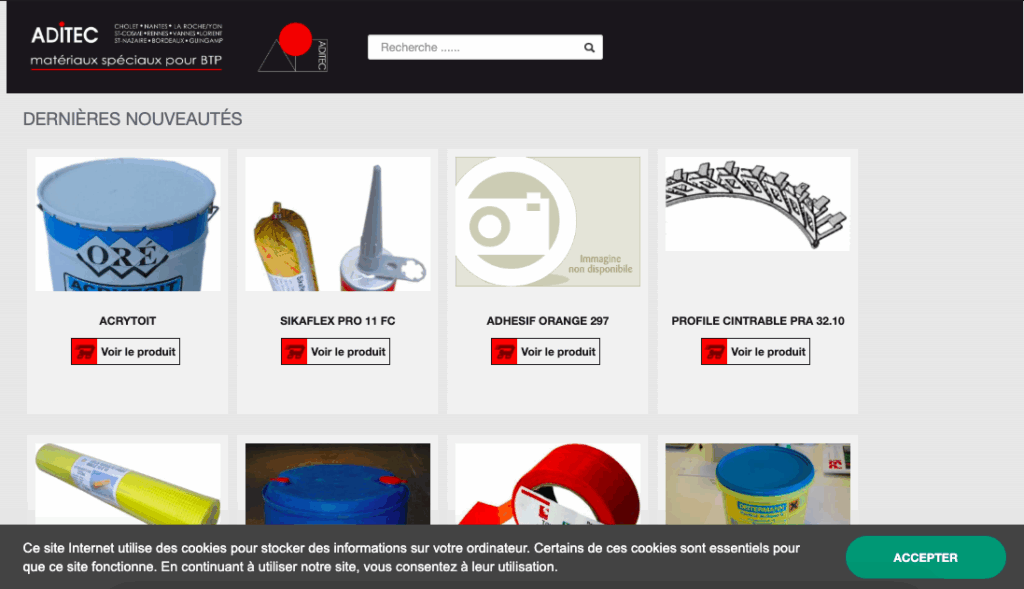
Task: Click the PROFILE CINTRABLE PRA 32.10 title
Action: [x=757, y=321]
